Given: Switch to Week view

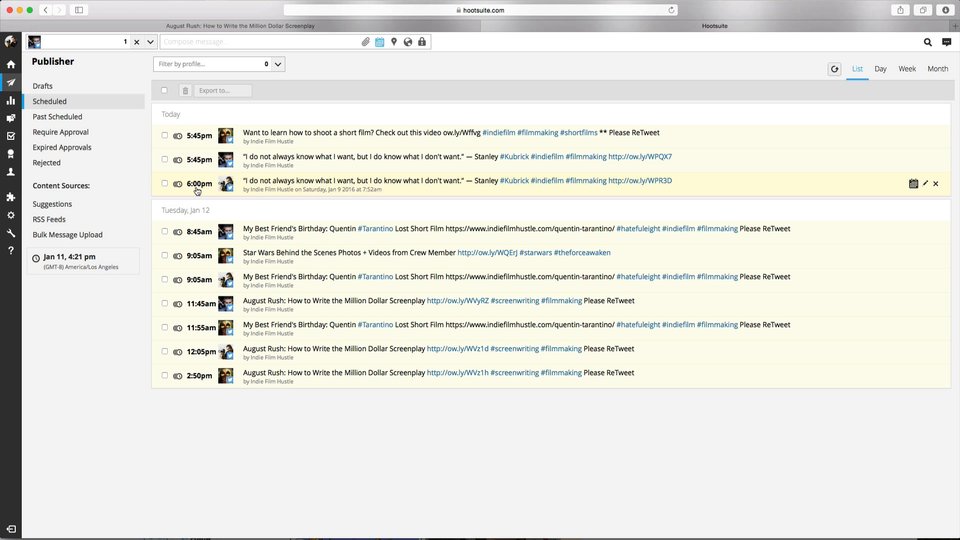Looking at the screenshot, I should click(907, 69).
